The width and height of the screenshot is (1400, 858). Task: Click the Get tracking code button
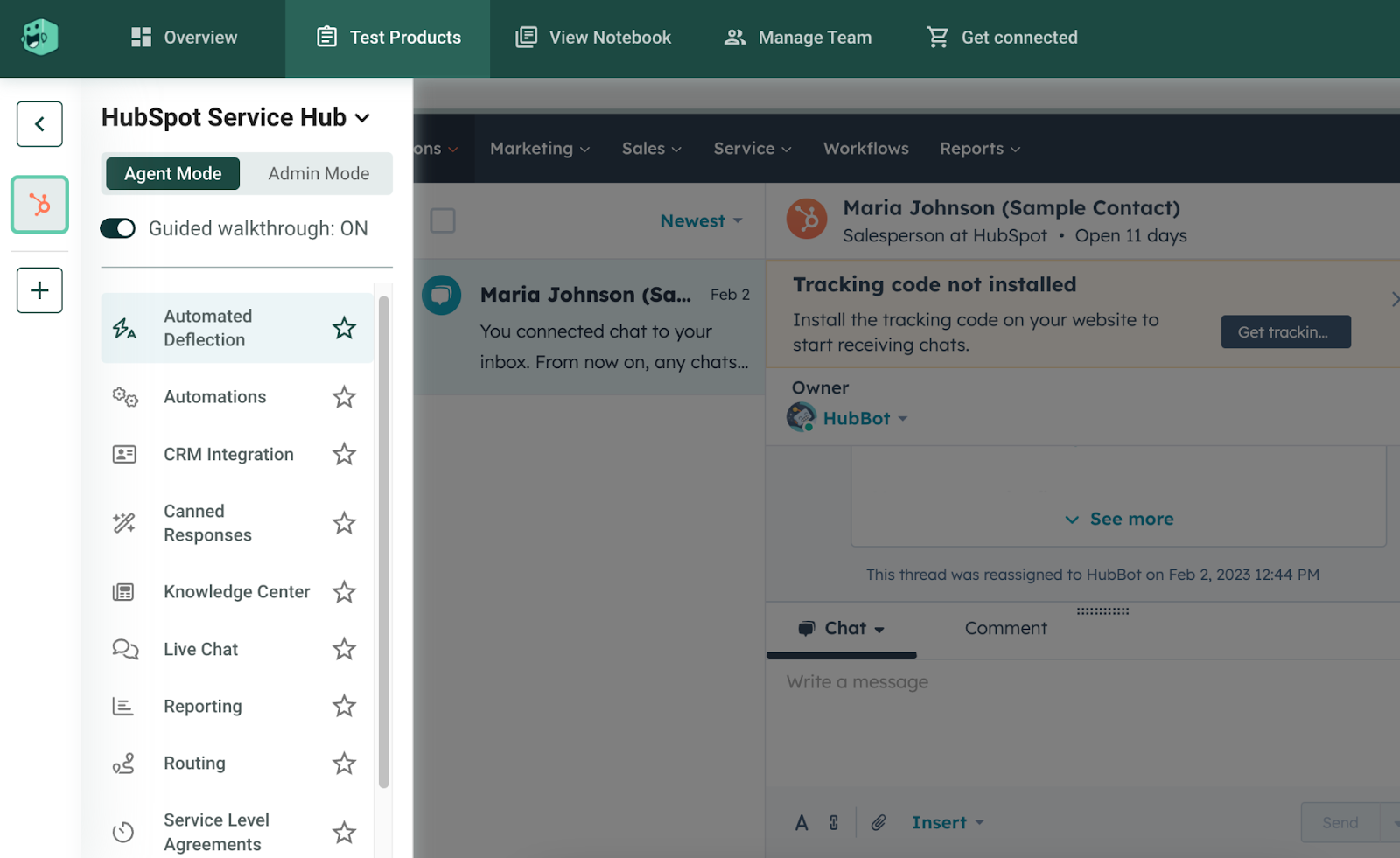(1285, 331)
